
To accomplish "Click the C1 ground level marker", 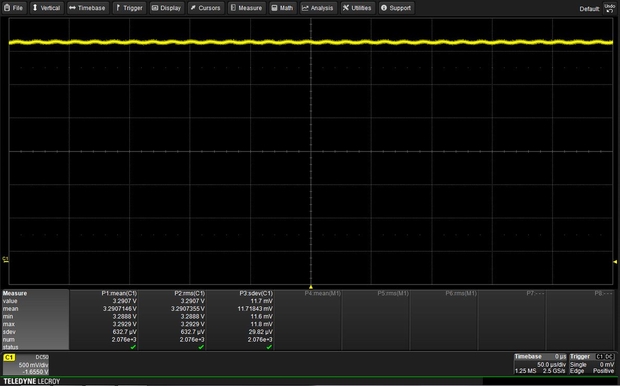I will (5, 259).
